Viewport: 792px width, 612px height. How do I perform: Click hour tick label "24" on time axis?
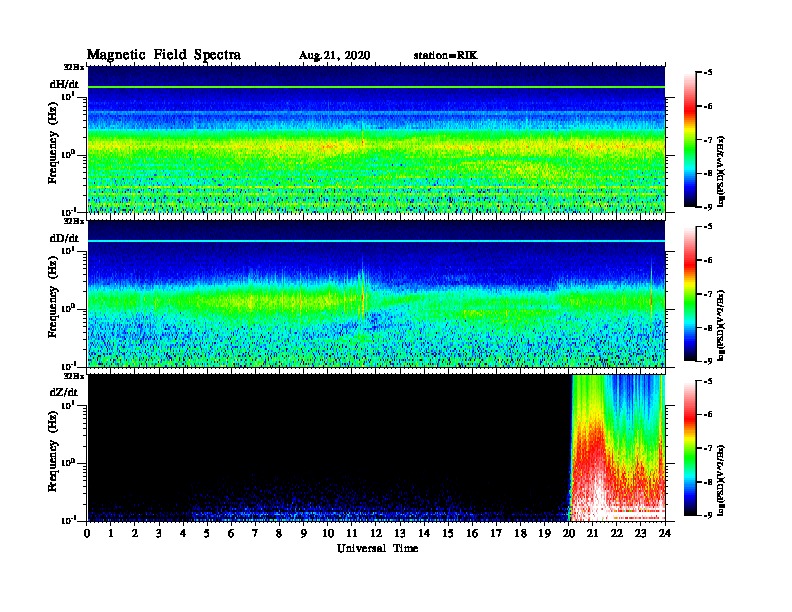(665, 533)
